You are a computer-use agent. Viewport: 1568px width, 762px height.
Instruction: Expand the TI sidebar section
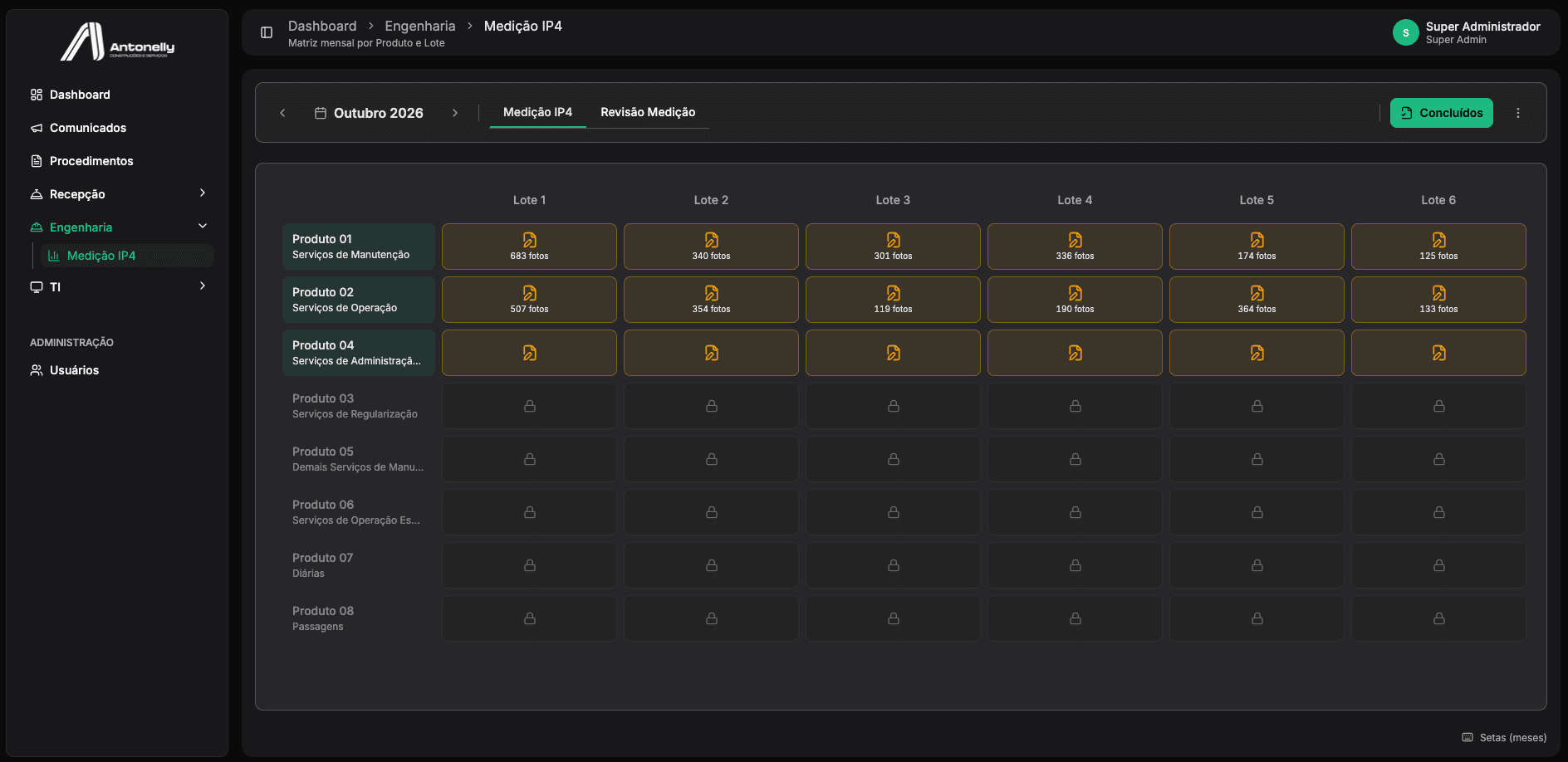click(118, 286)
